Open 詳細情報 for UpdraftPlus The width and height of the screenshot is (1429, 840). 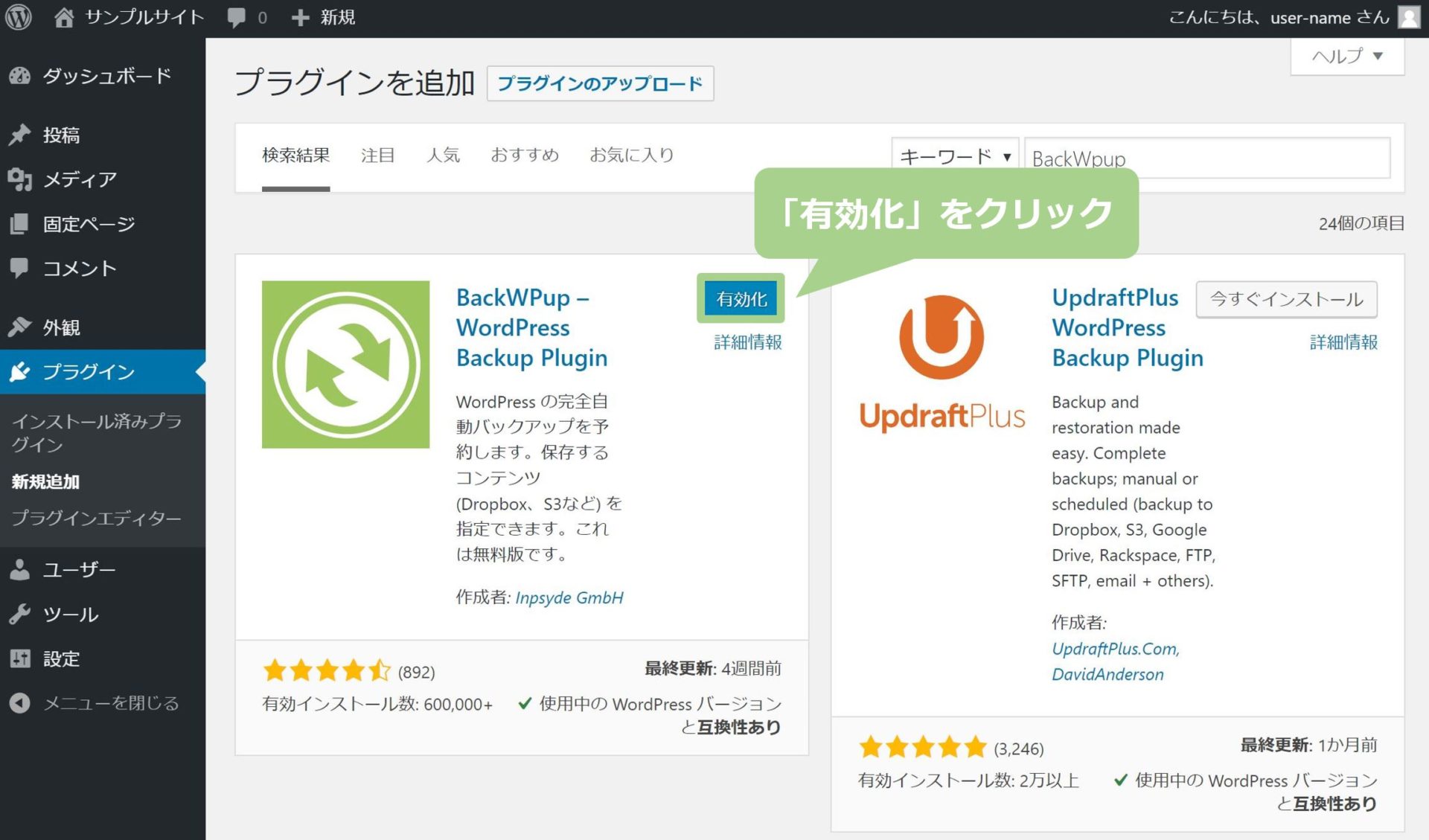[1342, 342]
